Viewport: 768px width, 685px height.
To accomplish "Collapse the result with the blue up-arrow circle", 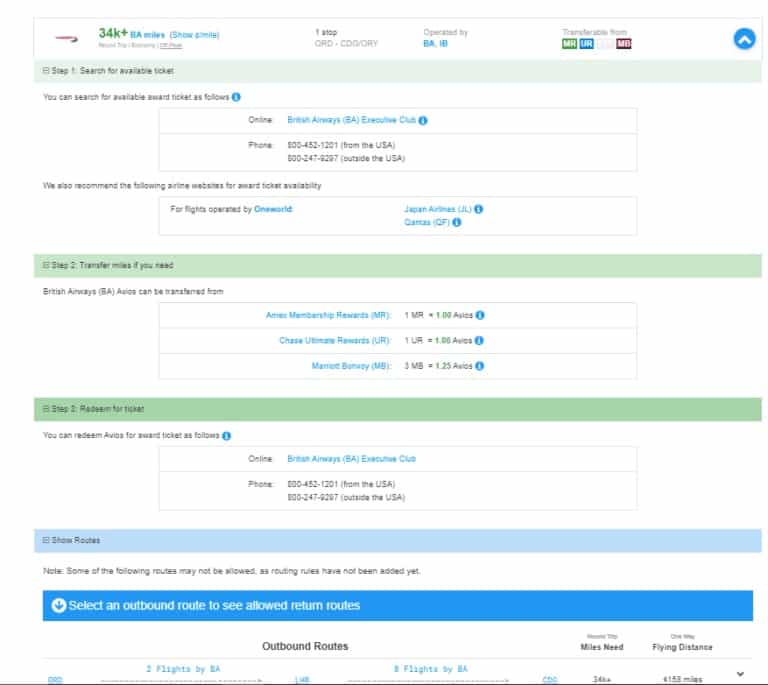I will (744, 39).
